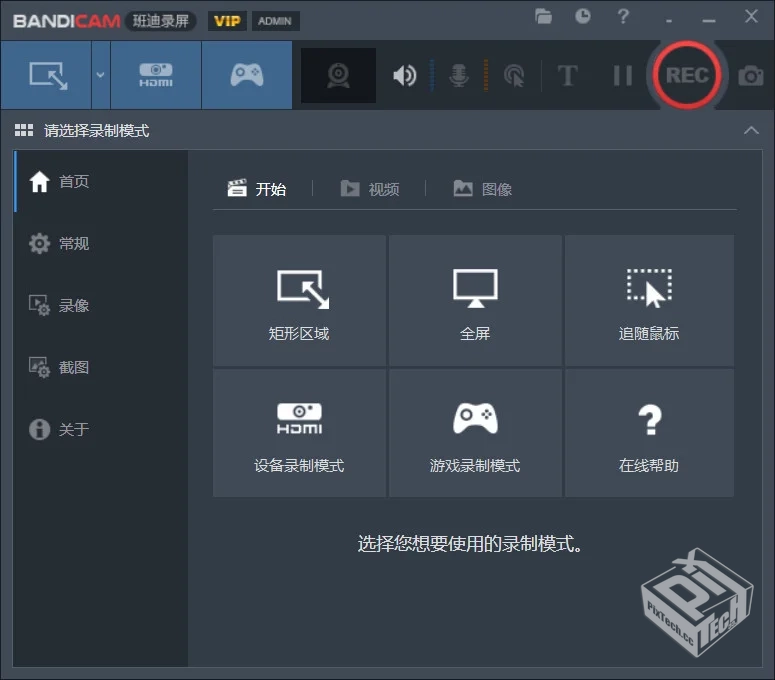
Task: Open 常规 general settings sidebar item
Action: [x=101, y=243]
